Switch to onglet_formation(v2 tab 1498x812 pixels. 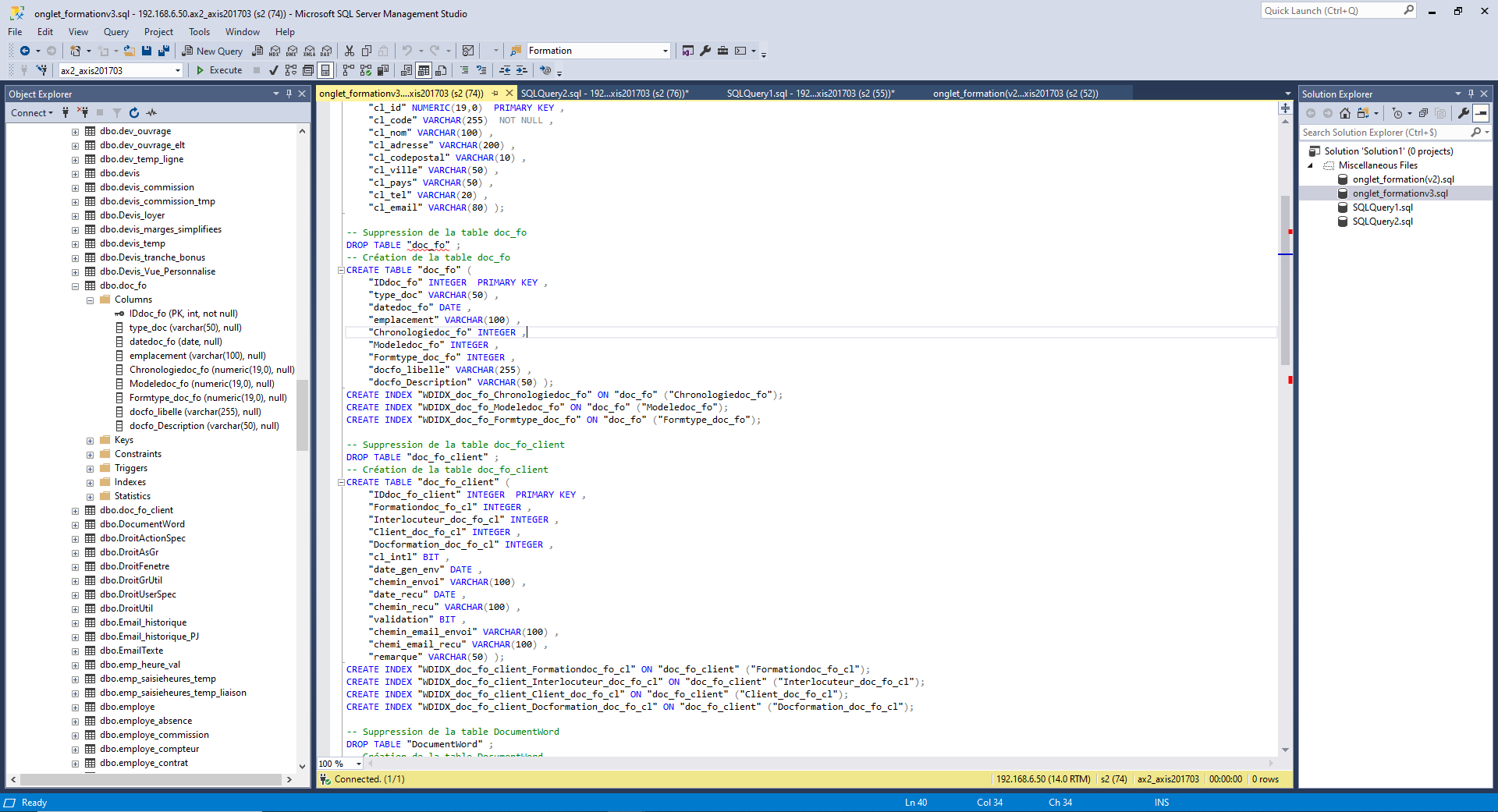pyautogui.click(x=1015, y=93)
